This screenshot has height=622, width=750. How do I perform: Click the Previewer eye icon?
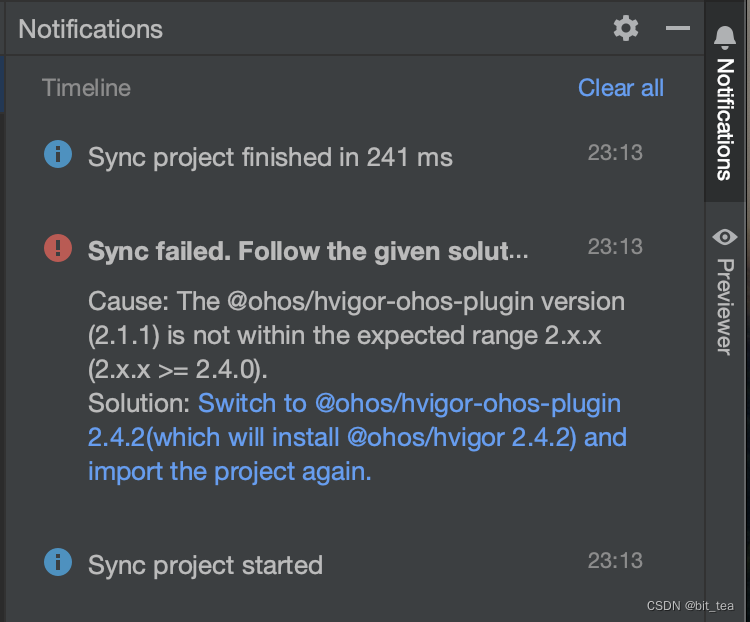[725, 237]
